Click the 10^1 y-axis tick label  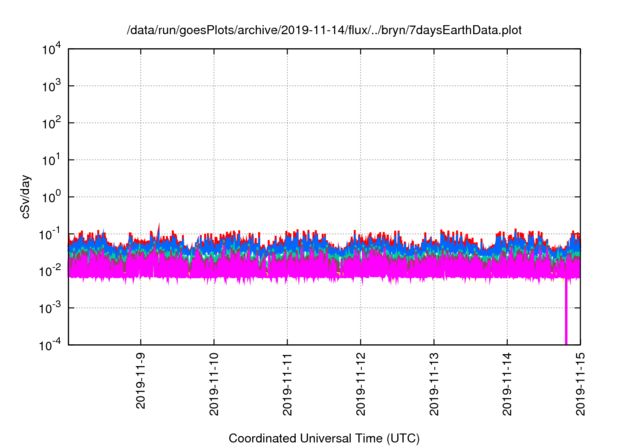pos(51,160)
